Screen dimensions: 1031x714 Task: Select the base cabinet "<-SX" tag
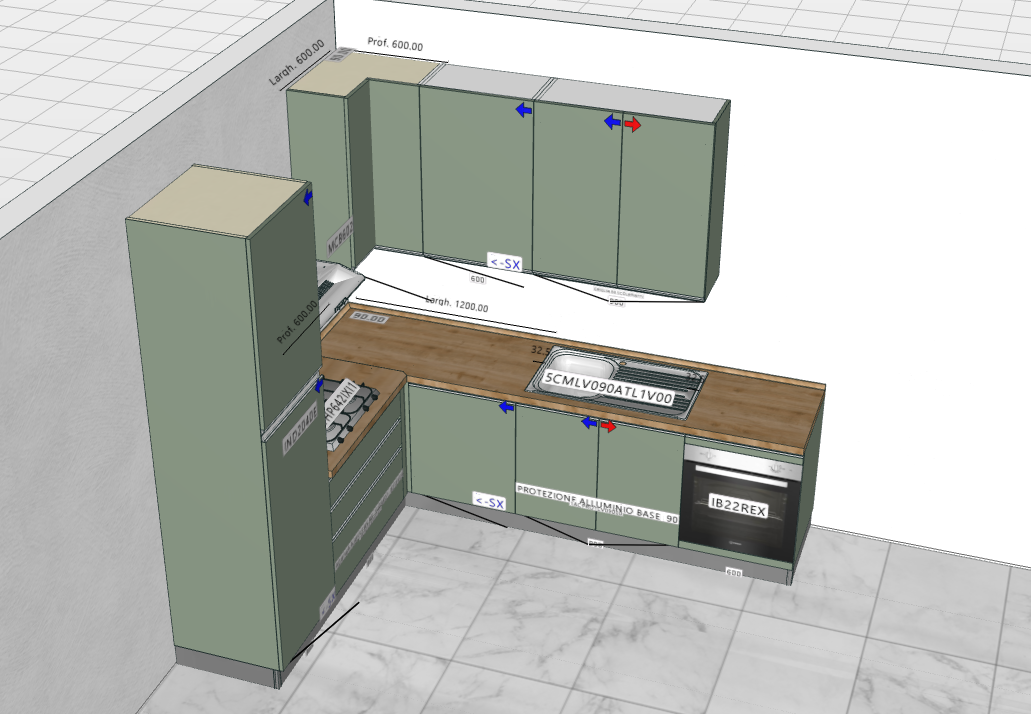pos(489,501)
